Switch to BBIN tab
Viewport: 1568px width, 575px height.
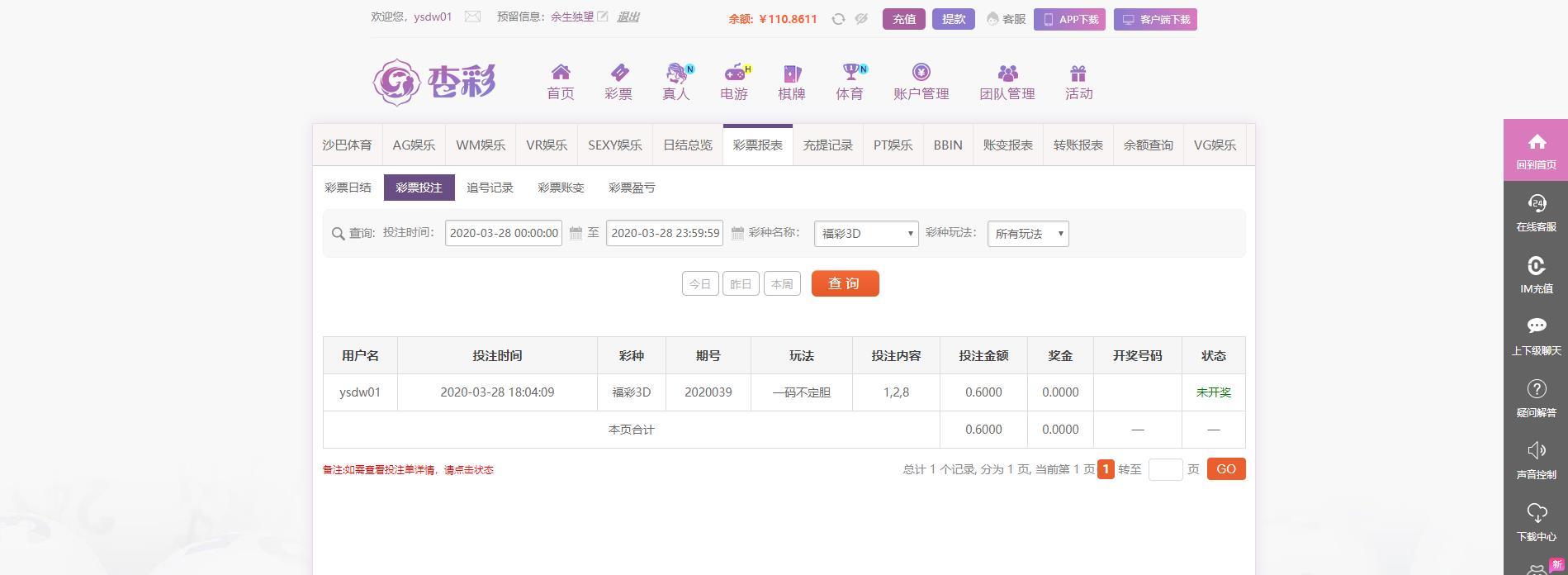tap(948, 145)
